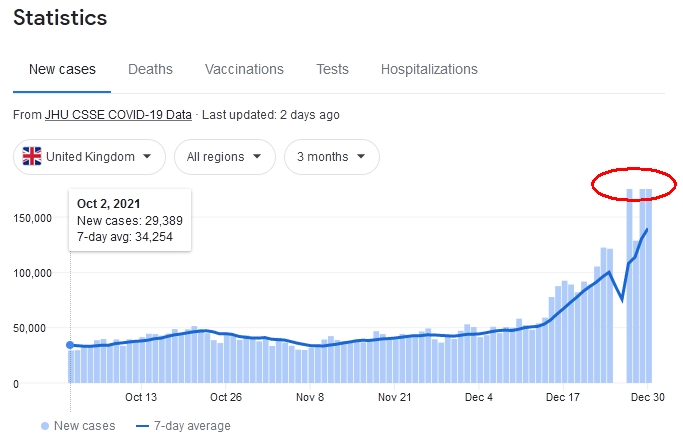Click the Statistics heading

click(x=60, y=18)
